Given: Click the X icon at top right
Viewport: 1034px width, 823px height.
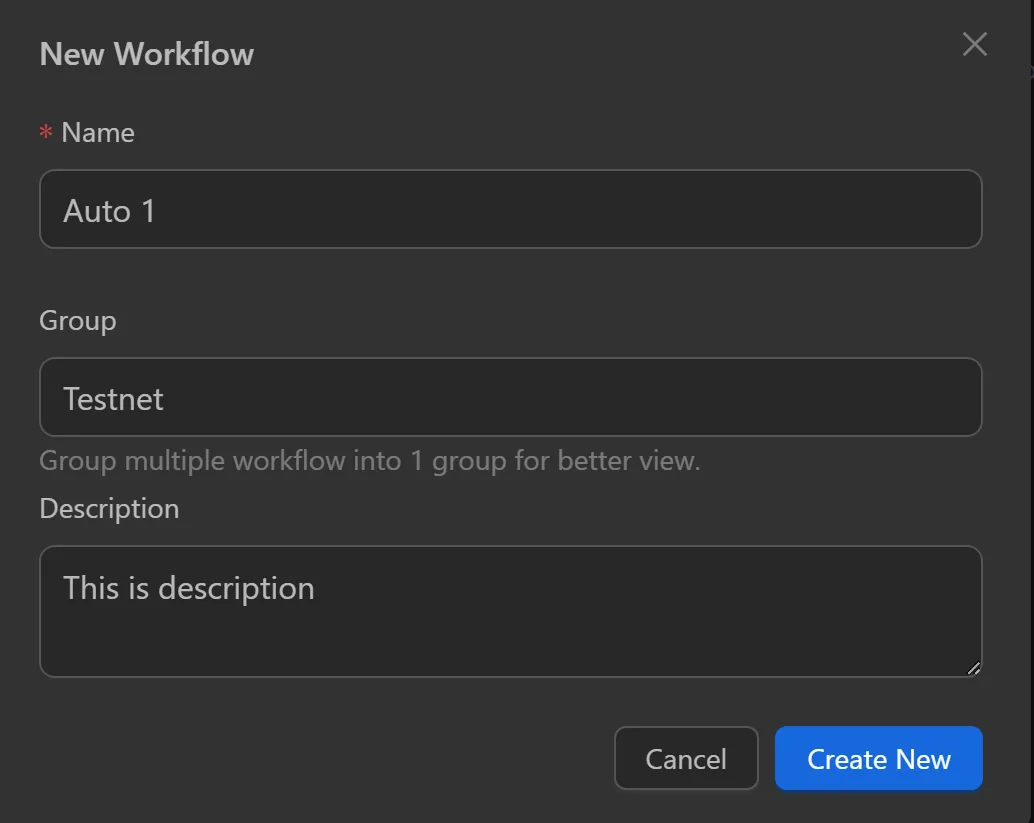Looking at the screenshot, I should (x=974, y=44).
